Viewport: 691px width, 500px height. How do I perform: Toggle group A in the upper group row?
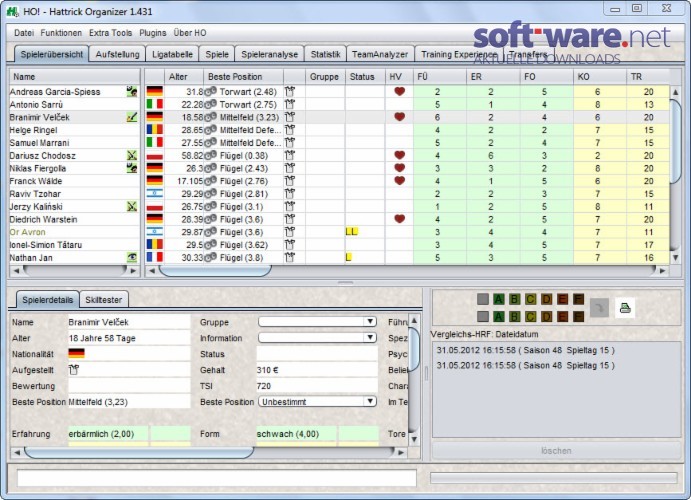click(498, 300)
